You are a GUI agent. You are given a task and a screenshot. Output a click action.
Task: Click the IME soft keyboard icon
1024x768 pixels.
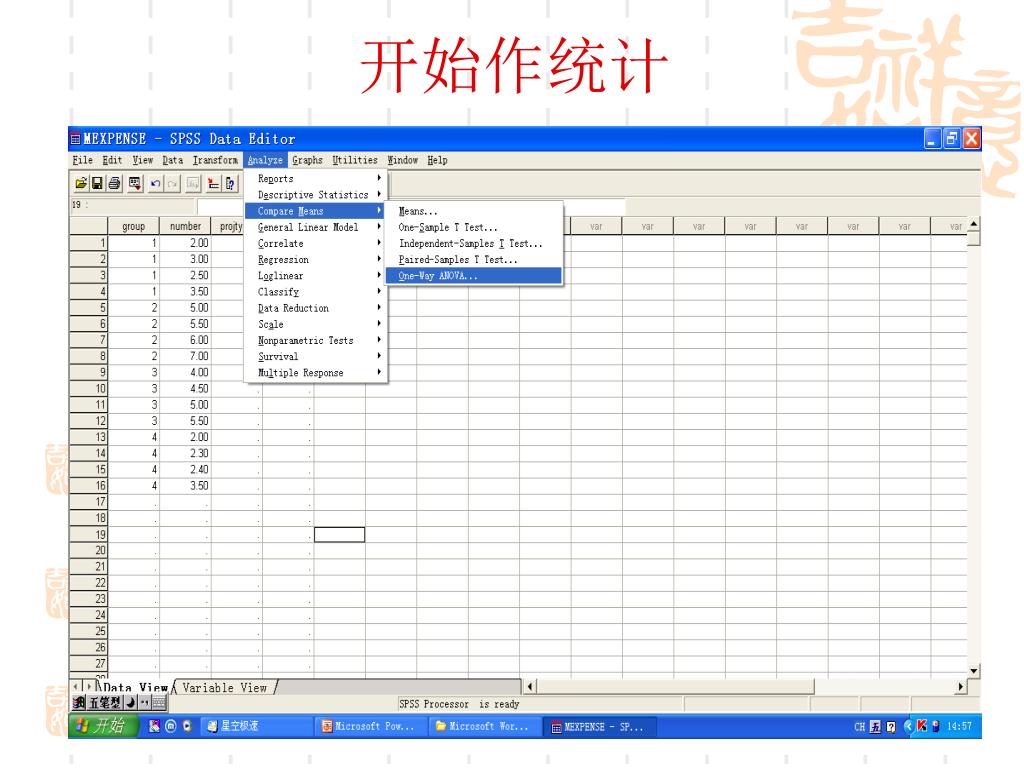tap(159, 703)
